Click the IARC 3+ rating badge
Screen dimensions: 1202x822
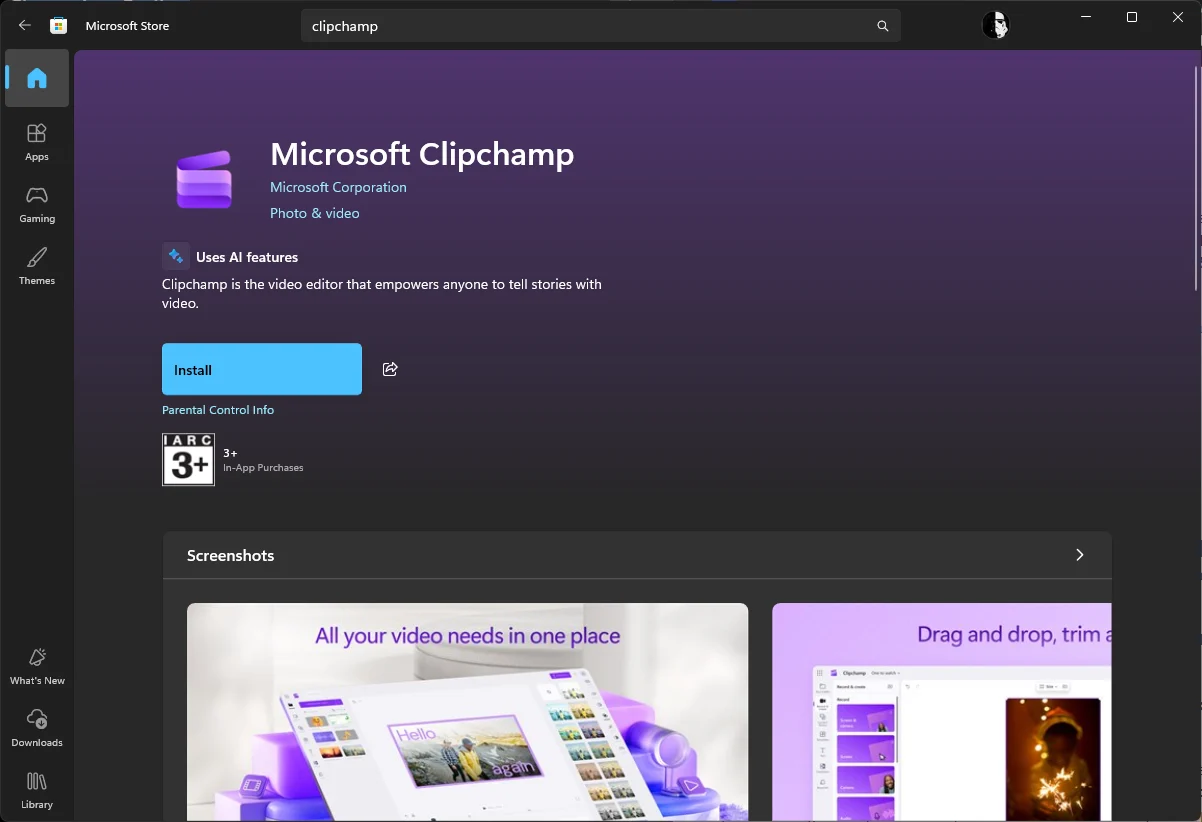188,459
